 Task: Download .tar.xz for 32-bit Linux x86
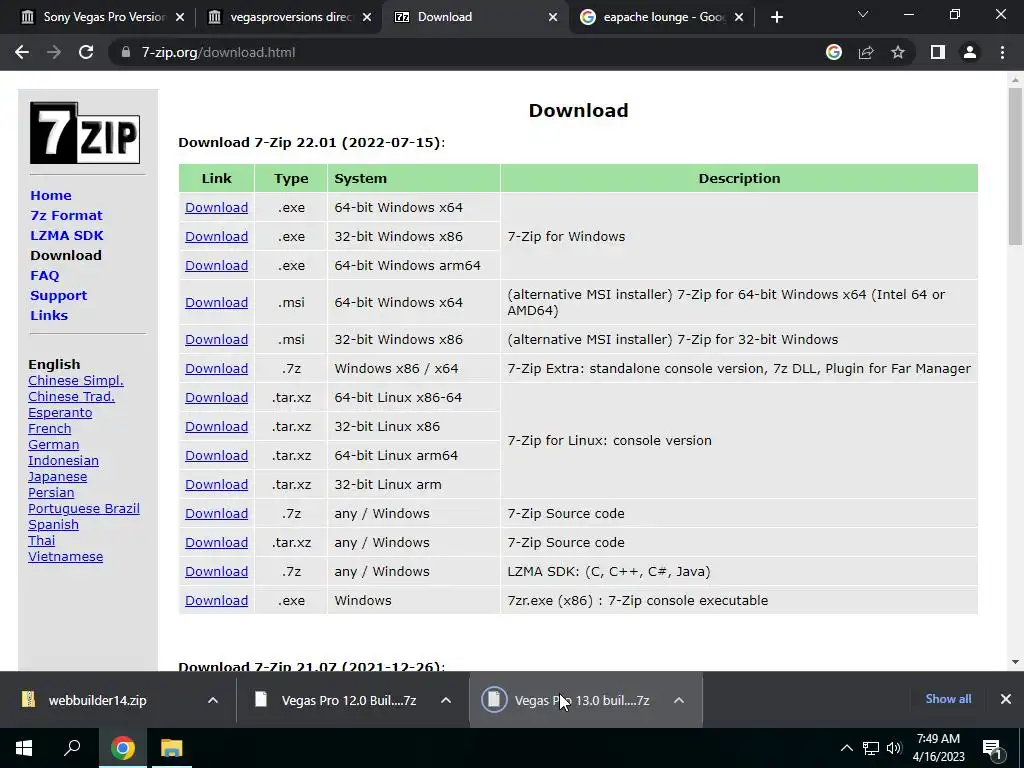point(216,426)
